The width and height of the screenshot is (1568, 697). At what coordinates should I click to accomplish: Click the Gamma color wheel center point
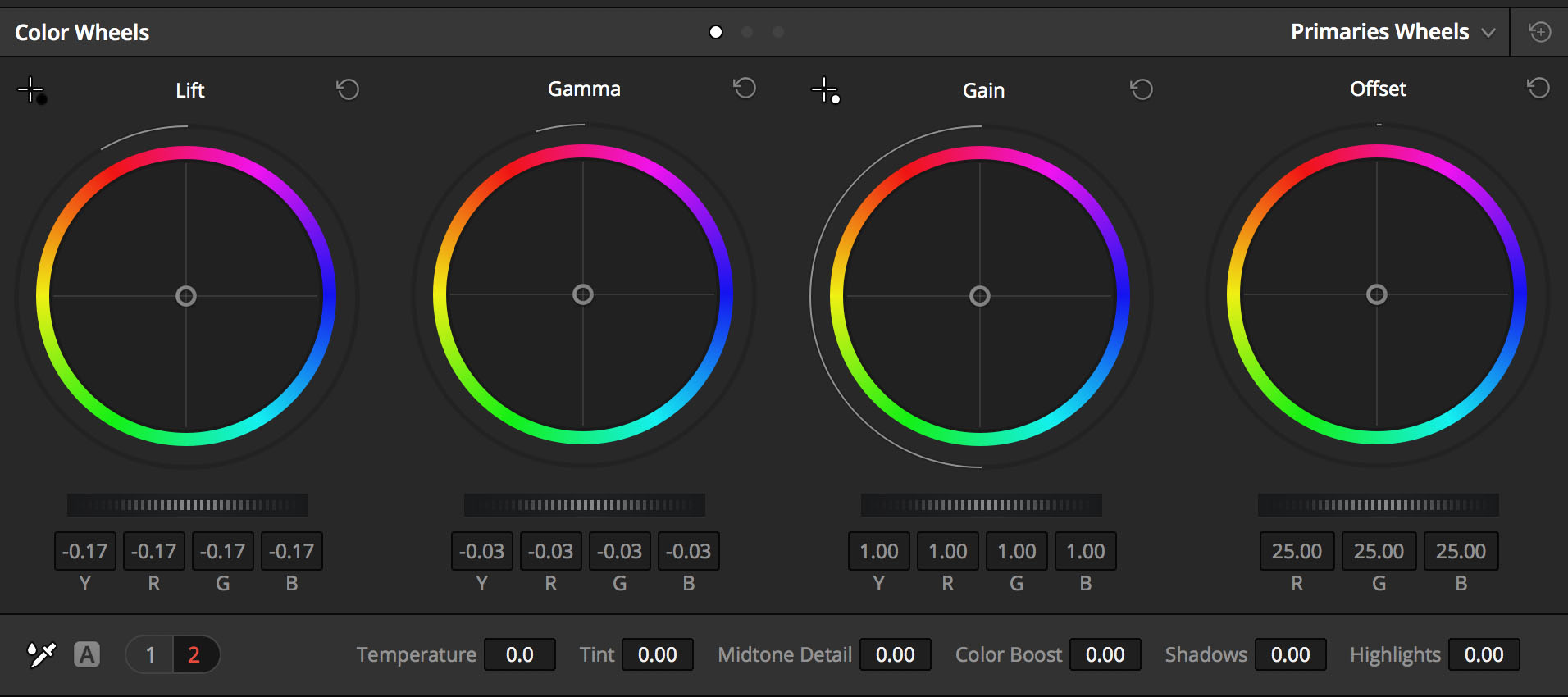(583, 294)
